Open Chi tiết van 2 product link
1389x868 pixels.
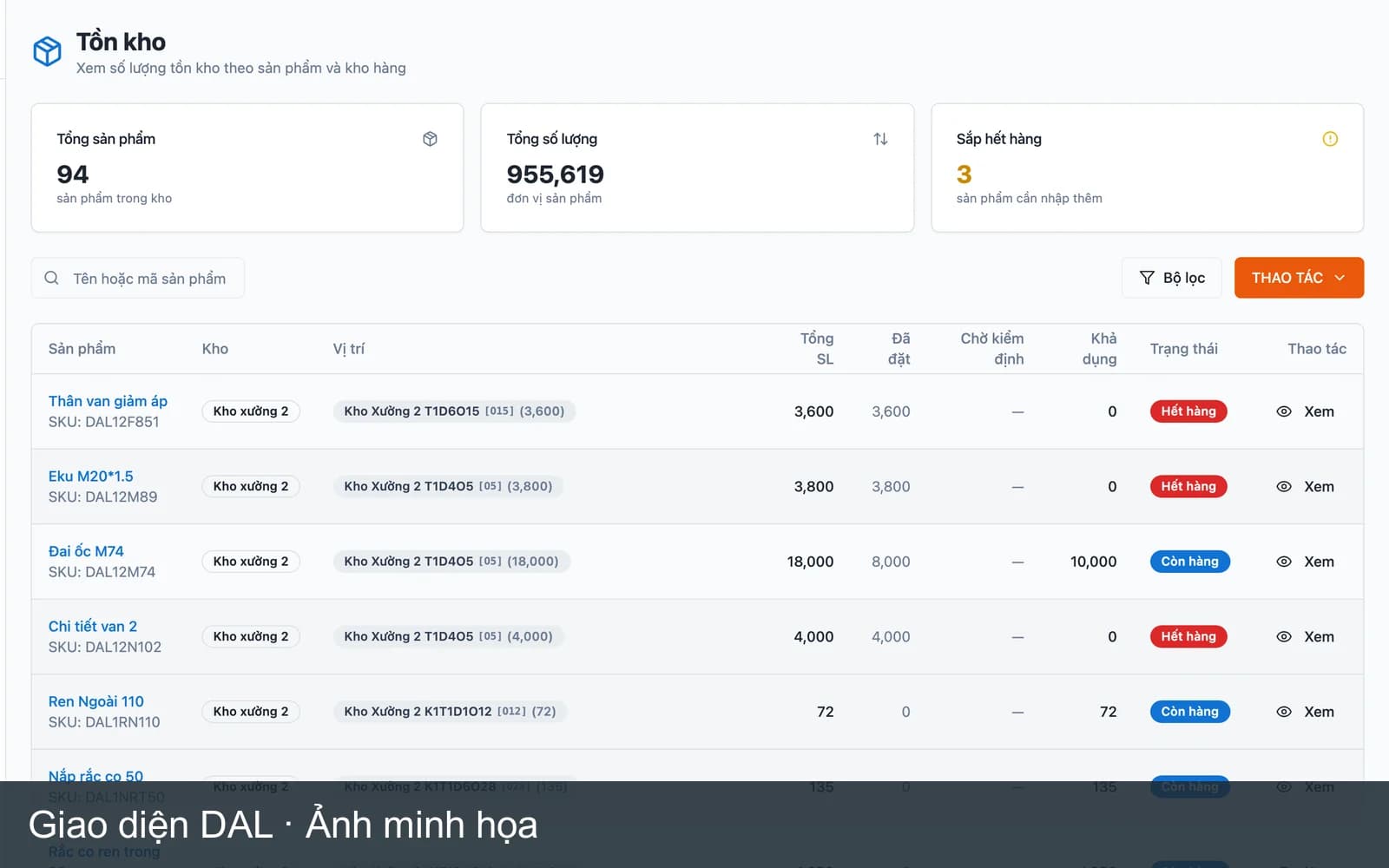93,627
